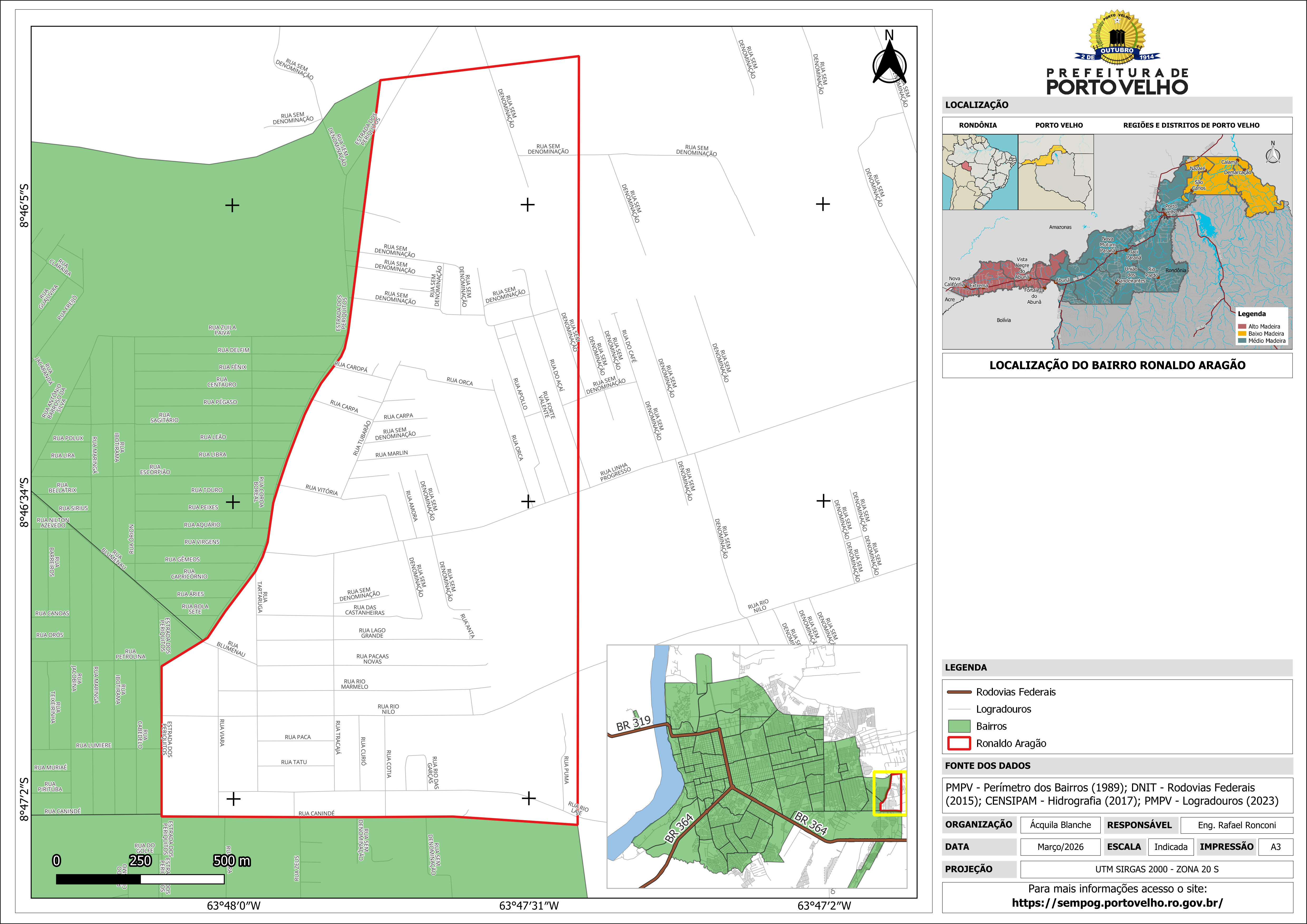
Task: Click the Rodovias Federais brown line symbol
Action: point(959,692)
